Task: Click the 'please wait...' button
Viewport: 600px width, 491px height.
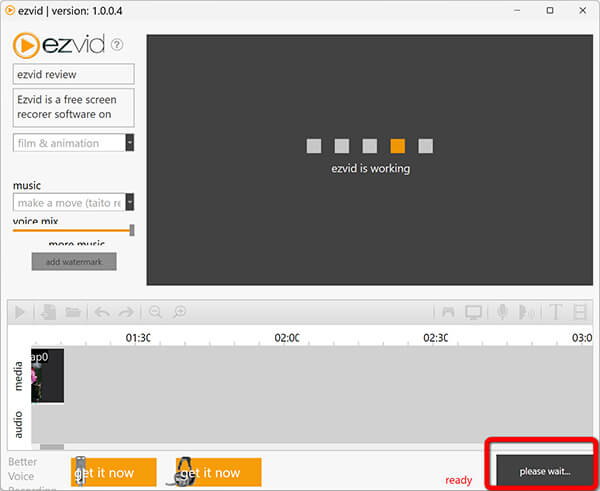Action: (545, 471)
